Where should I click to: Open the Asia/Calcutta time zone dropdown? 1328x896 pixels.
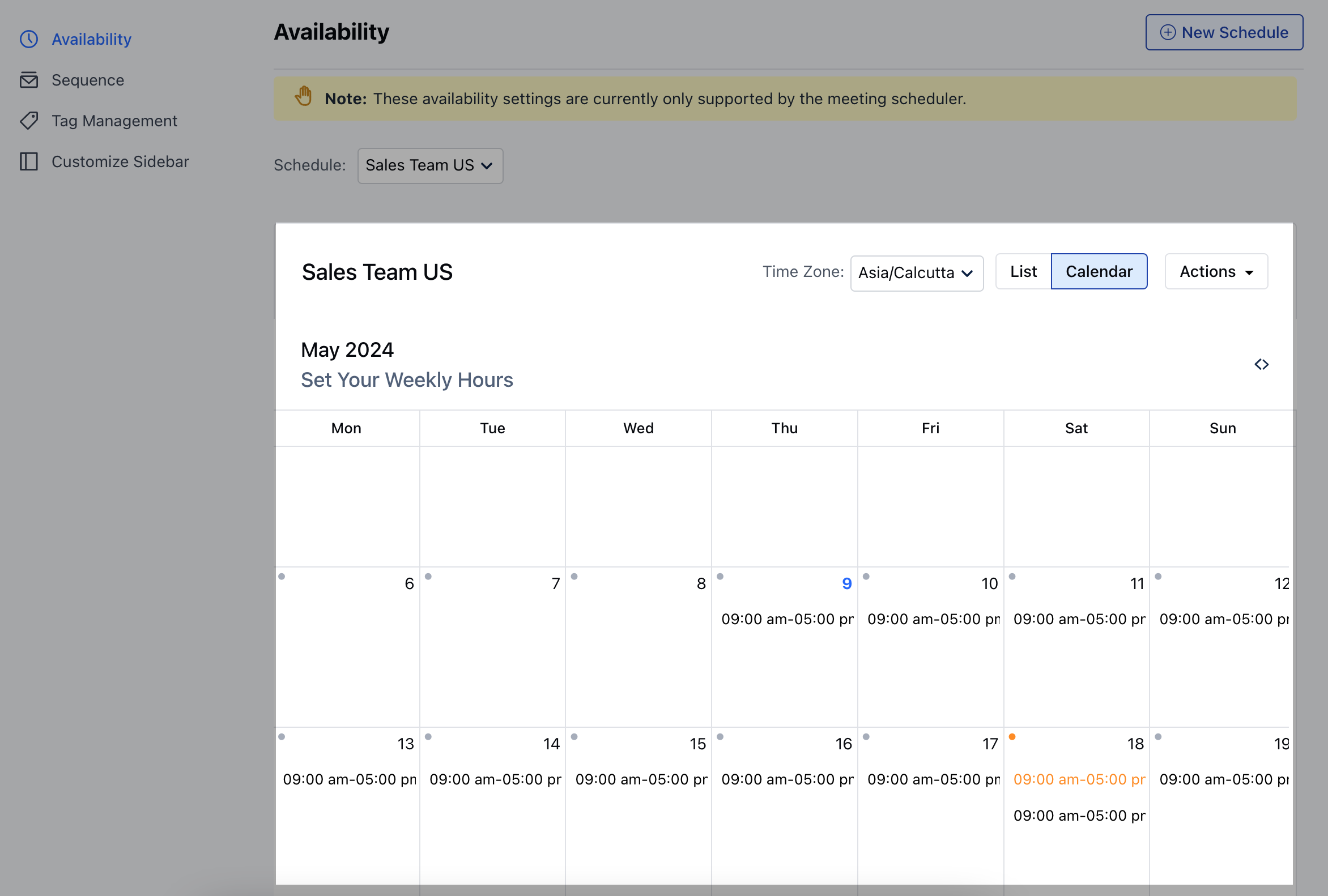(x=917, y=273)
